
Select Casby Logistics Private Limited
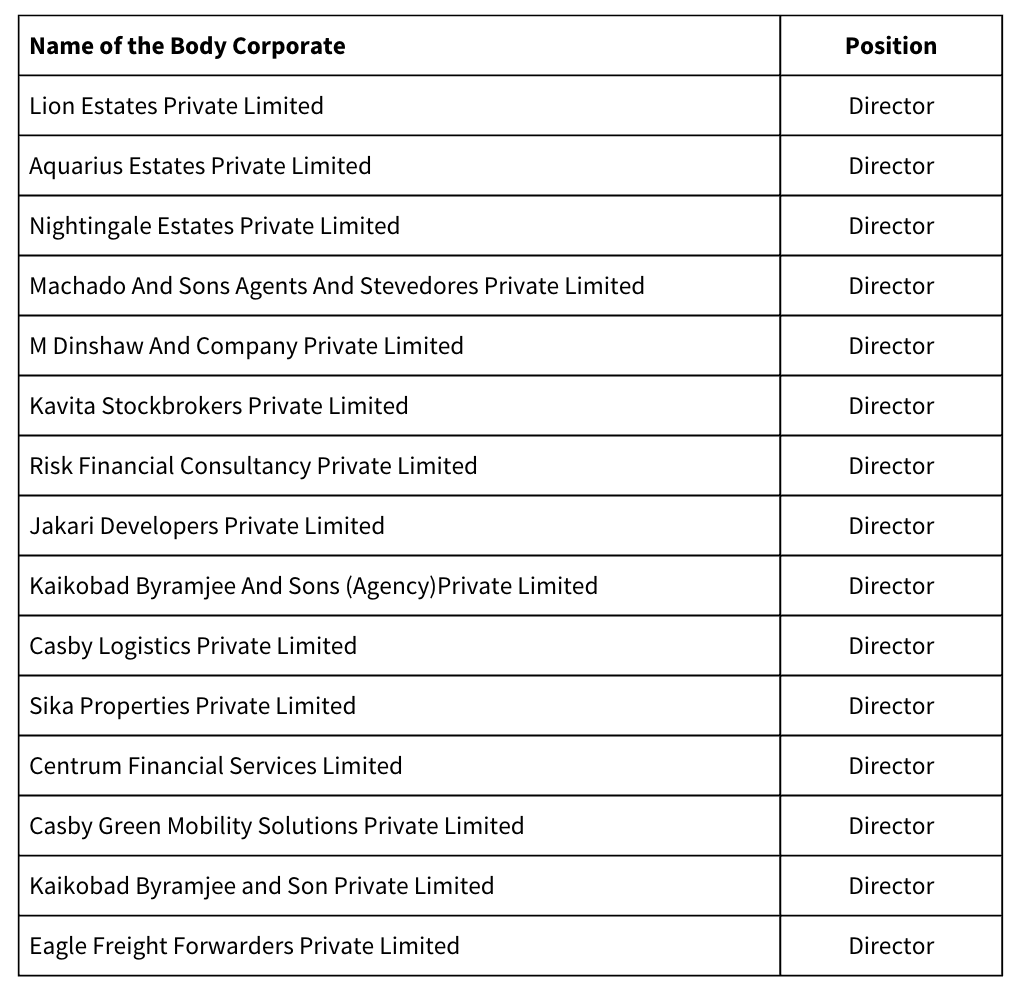[194, 646]
